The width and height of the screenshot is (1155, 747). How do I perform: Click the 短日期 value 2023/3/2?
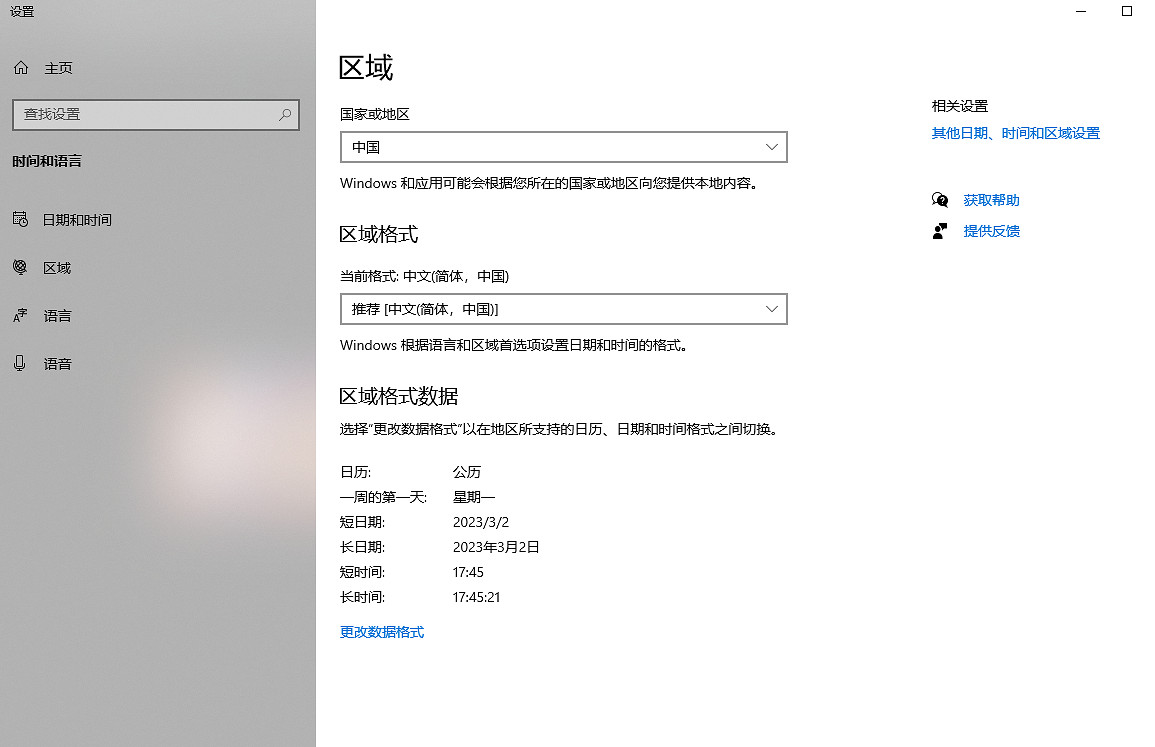tap(481, 521)
